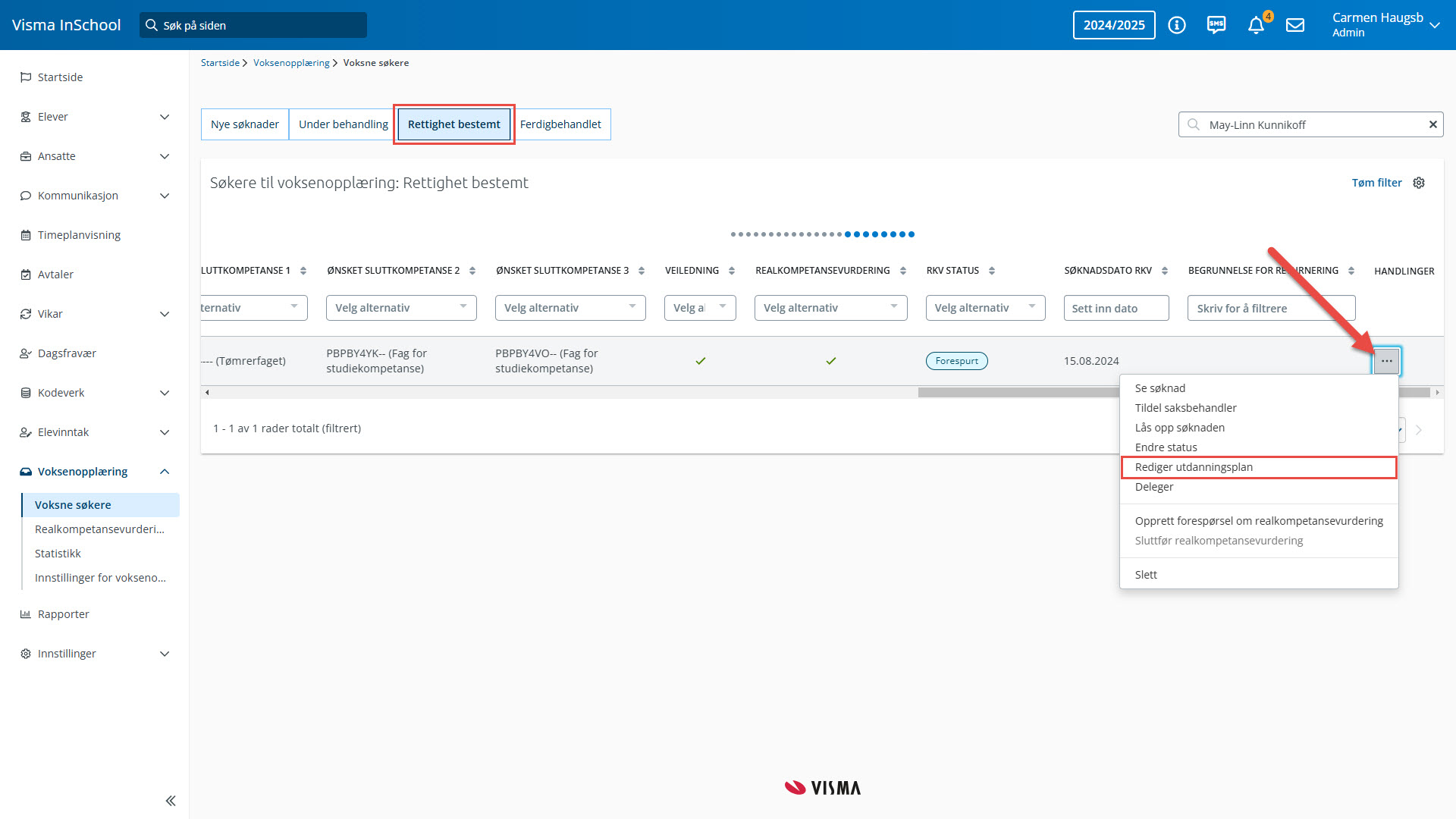Click the information circle icon
The image size is (1456, 819).
click(1177, 25)
